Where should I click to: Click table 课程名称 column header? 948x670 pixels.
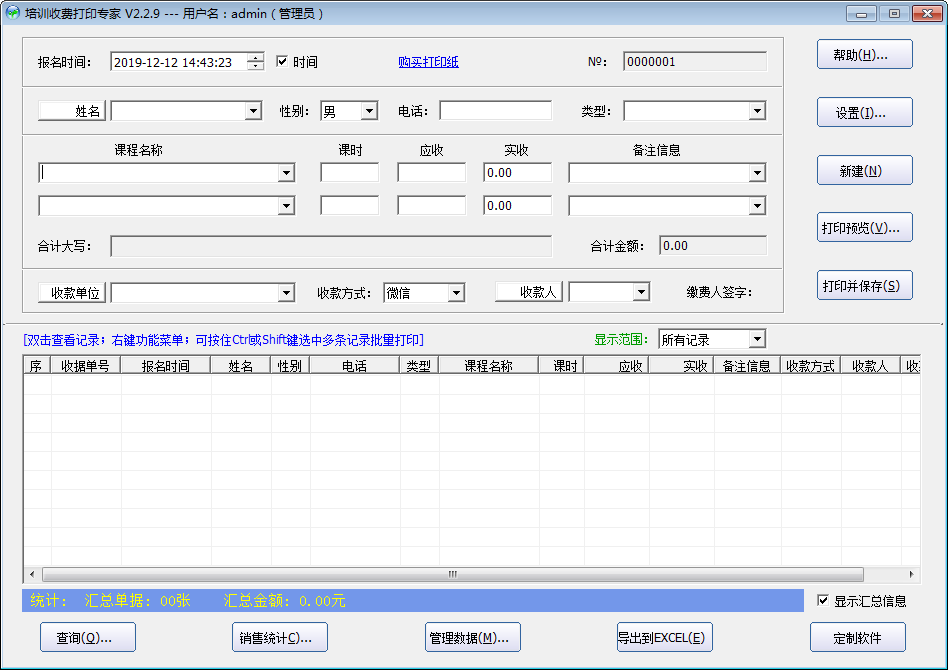pos(489,366)
